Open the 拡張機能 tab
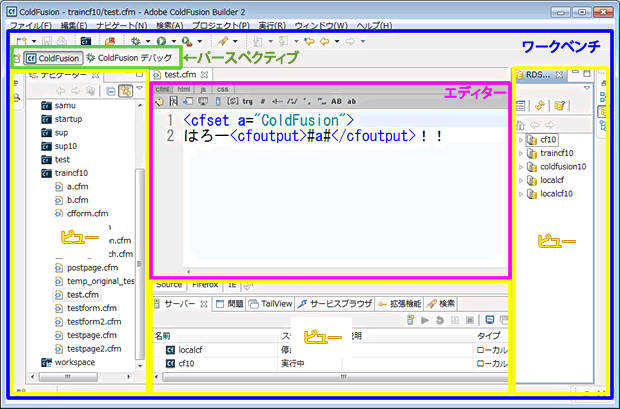This screenshot has height=409, width=620. [399, 304]
